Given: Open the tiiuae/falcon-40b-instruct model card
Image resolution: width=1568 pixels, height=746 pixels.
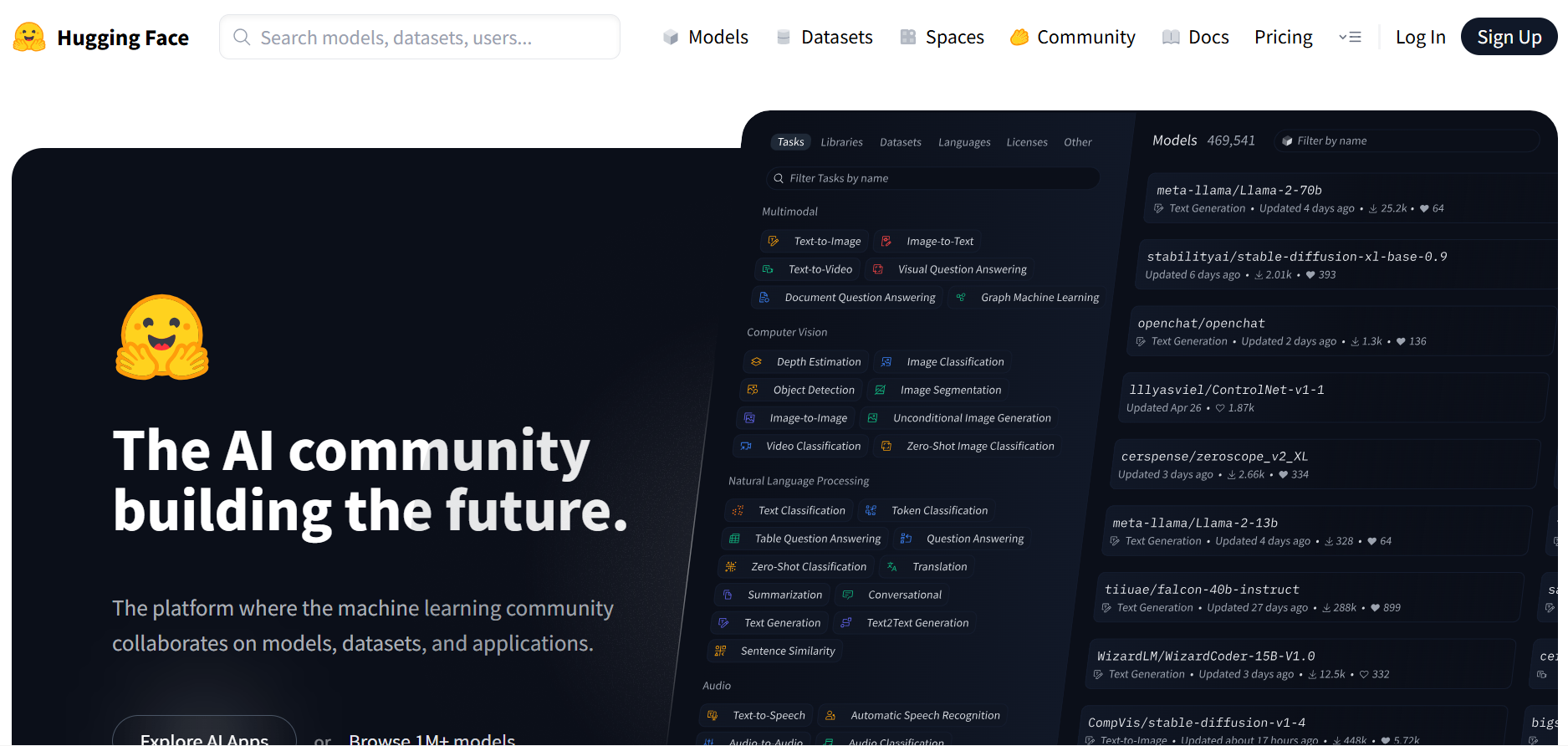Looking at the screenshot, I should 1307,597.
